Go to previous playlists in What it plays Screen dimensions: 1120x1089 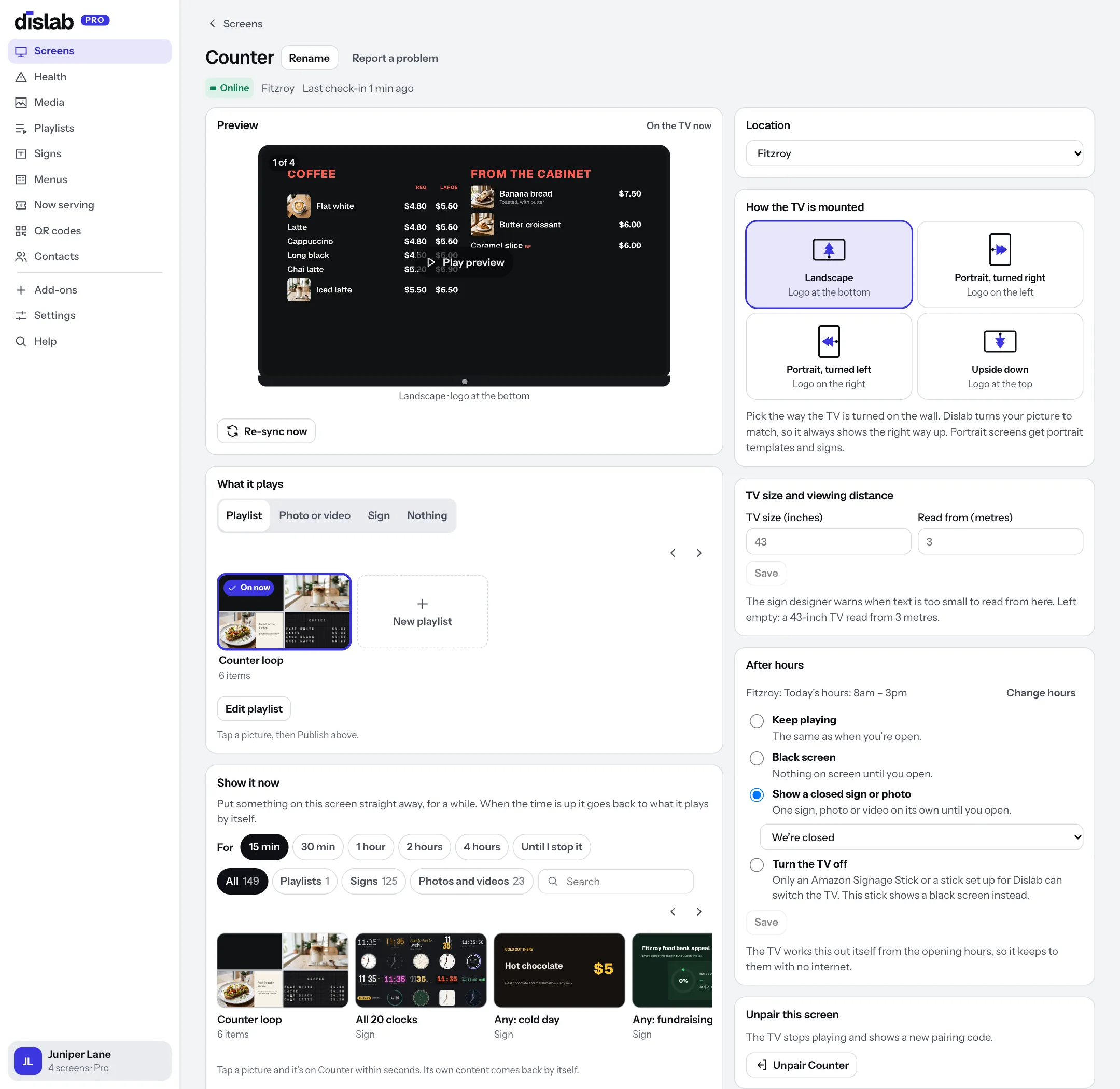coord(673,553)
